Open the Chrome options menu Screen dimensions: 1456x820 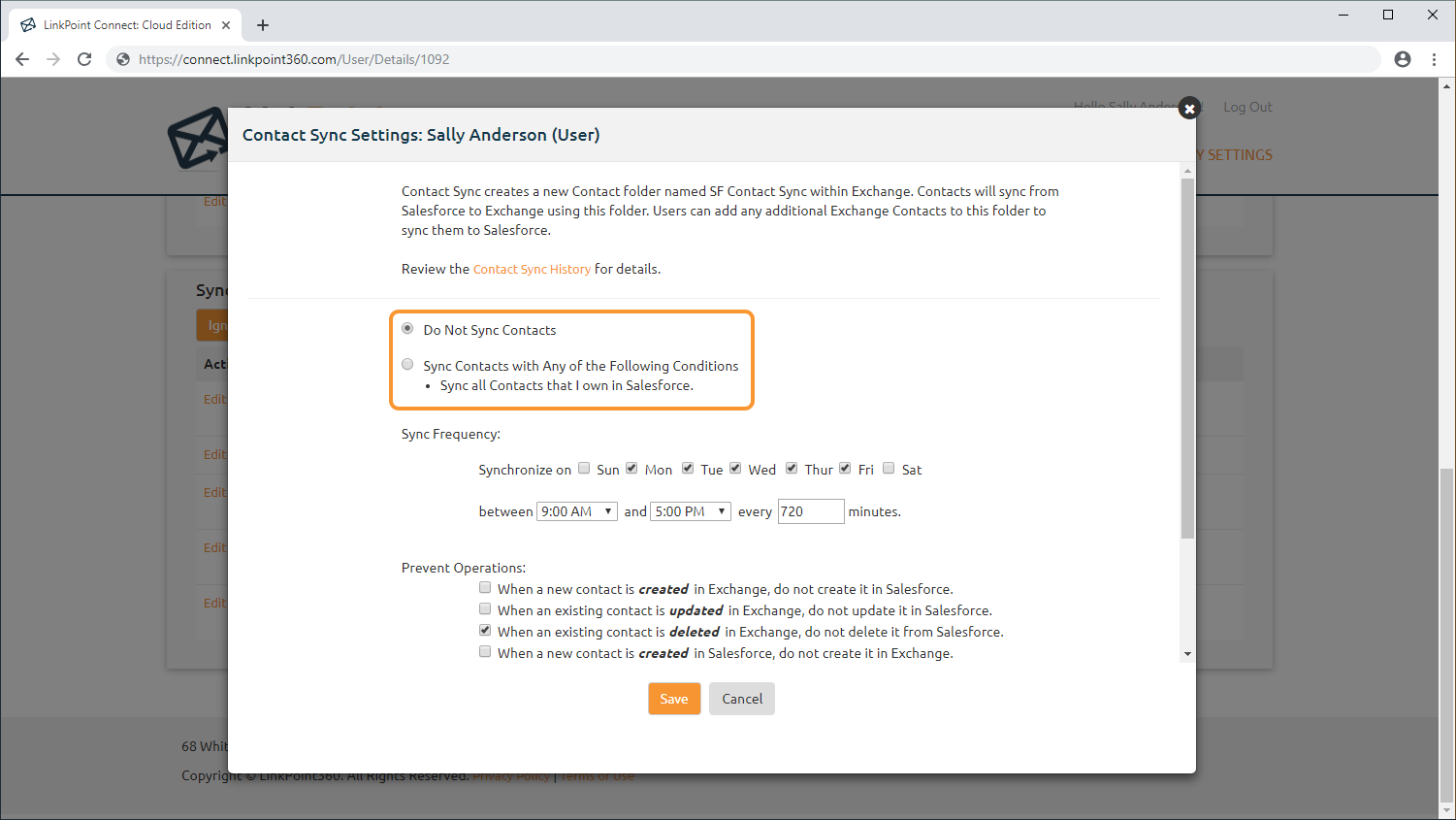1434,59
